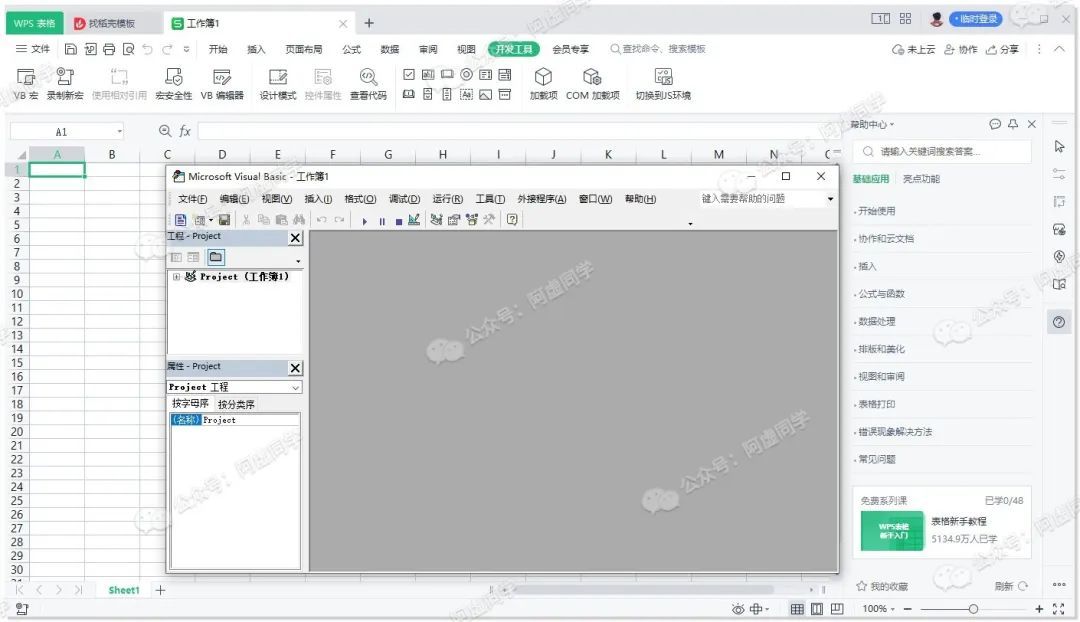Collapse the WPS ribbon with chevron
This screenshot has height=622, width=1080.
click(1059, 49)
